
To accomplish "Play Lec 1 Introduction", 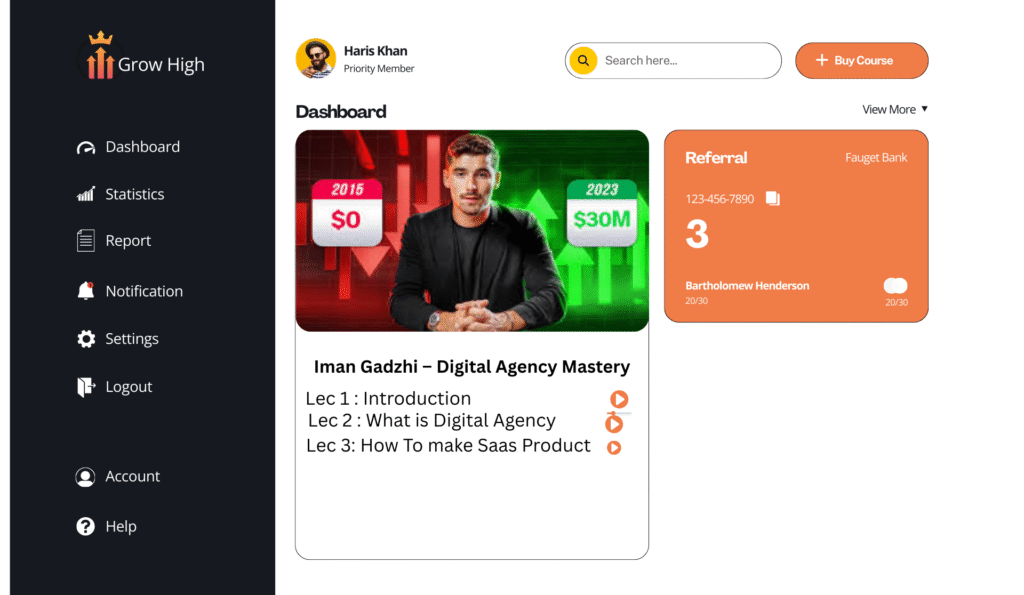I will point(619,398).
